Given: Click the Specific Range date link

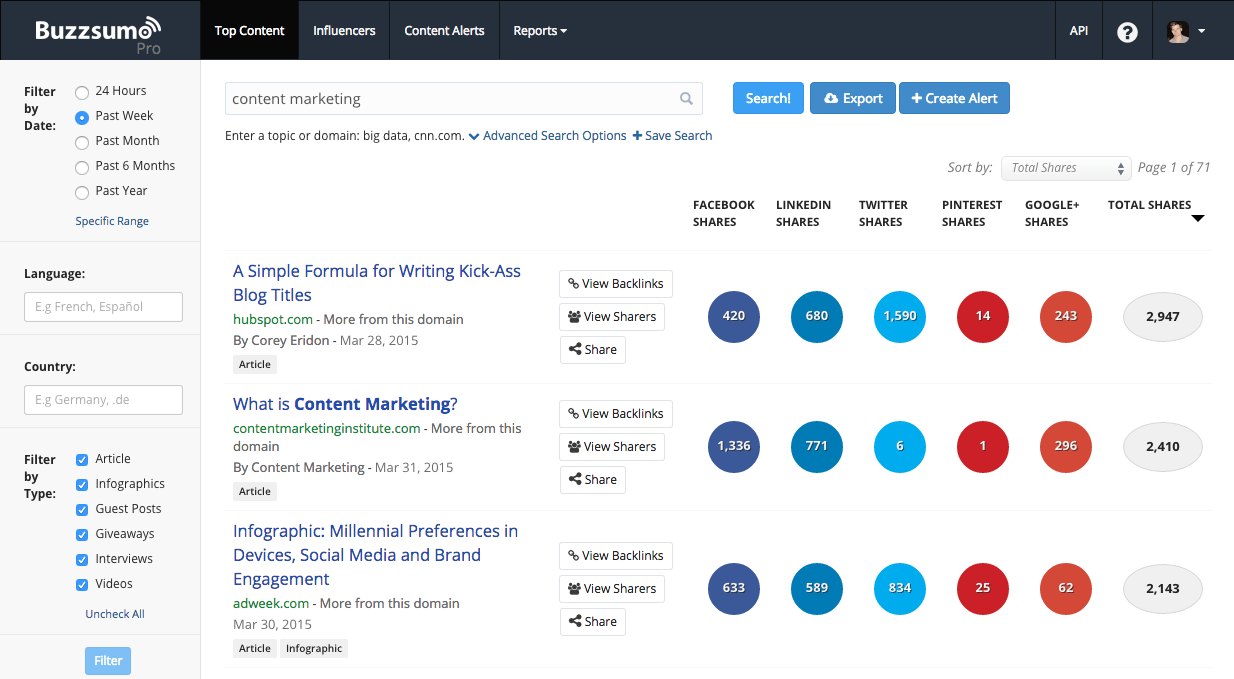Looking at the screenshot, I should [x=111, y=220].
